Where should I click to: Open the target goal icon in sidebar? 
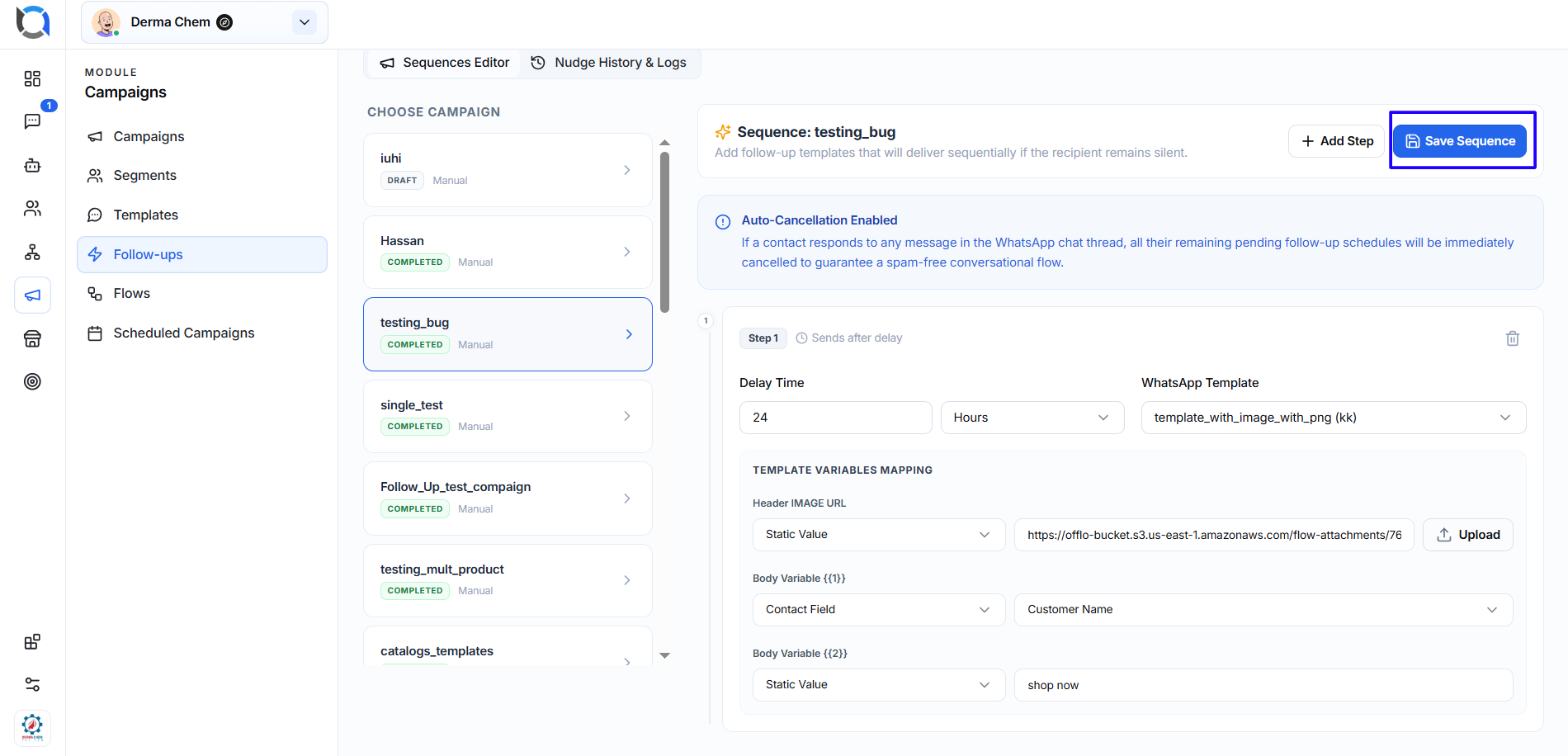(x=32, y=381)
